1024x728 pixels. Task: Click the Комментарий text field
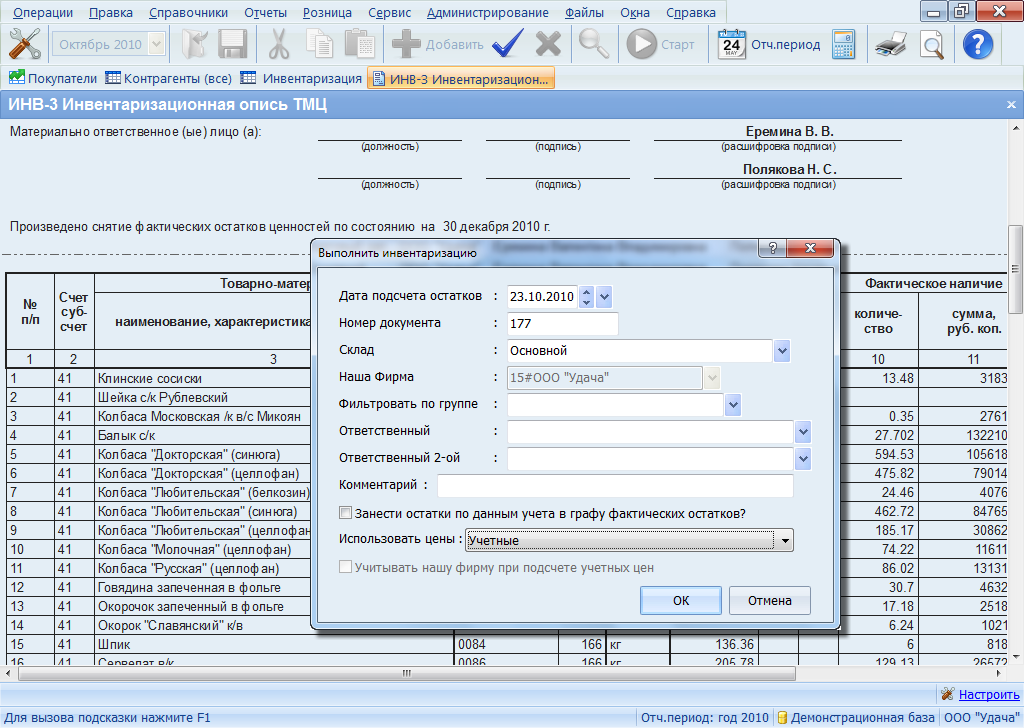(x=614, y=486)
